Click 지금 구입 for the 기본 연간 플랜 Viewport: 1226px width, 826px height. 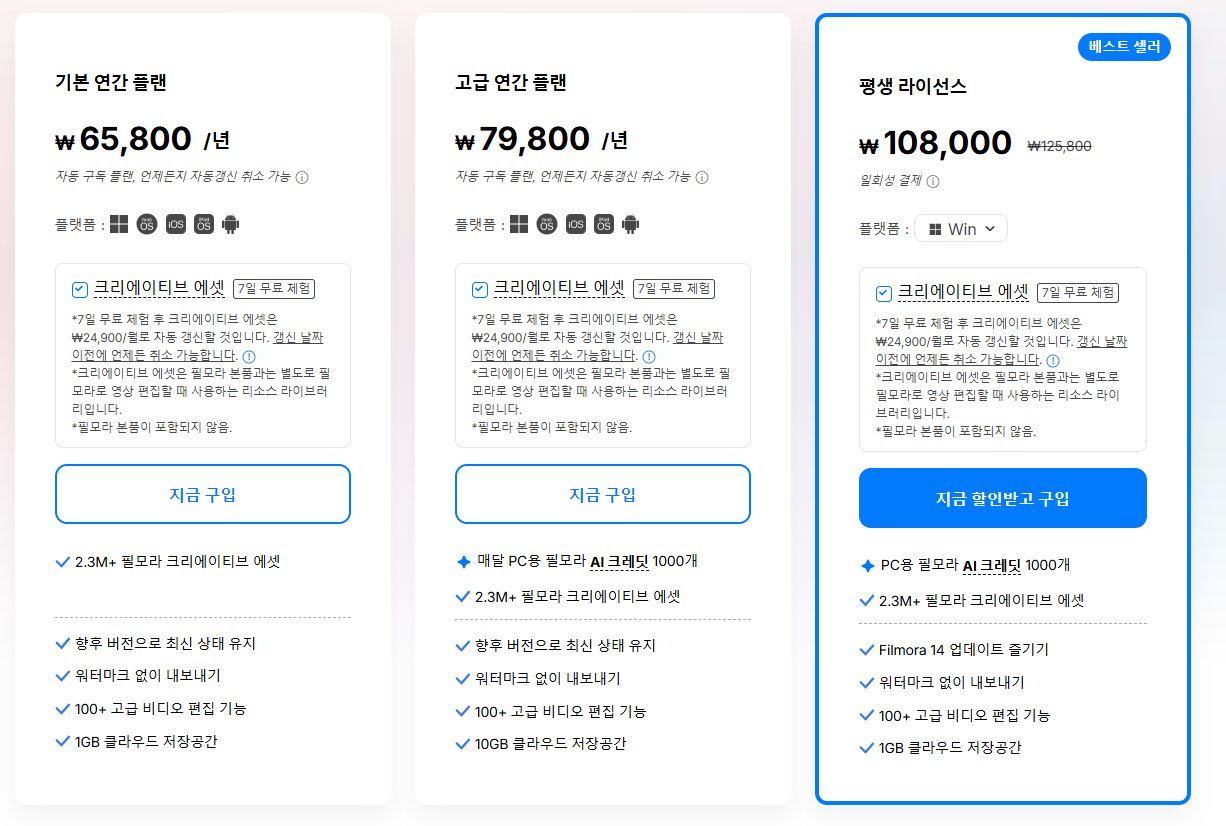(x=202, y=493)
